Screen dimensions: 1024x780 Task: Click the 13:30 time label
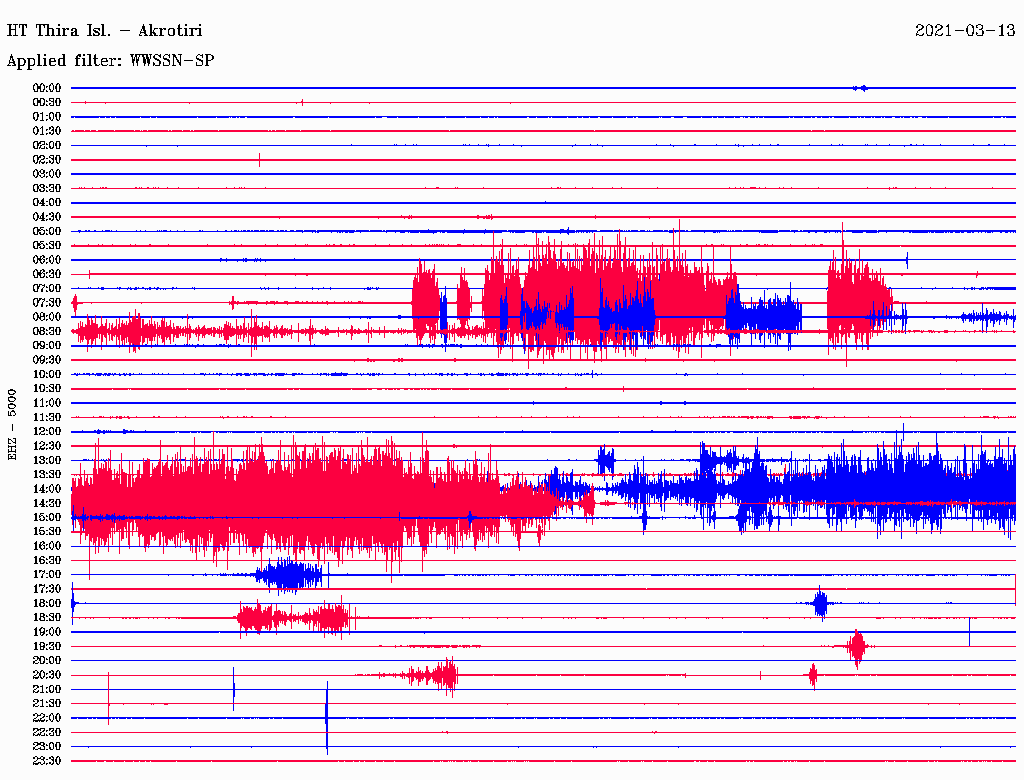coord(47,475)
